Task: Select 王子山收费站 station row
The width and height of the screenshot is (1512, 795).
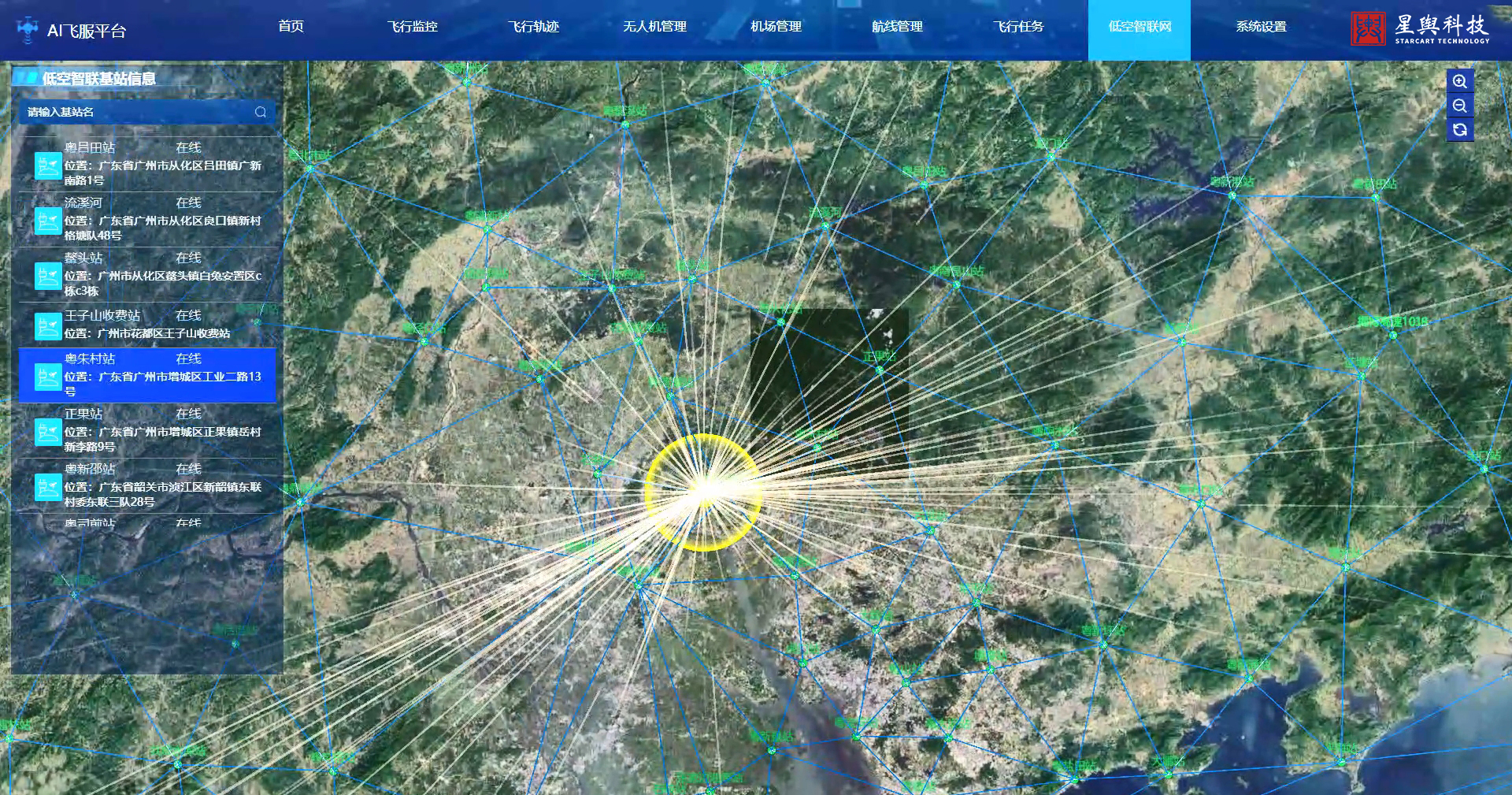Action: (x=148, y=324)
